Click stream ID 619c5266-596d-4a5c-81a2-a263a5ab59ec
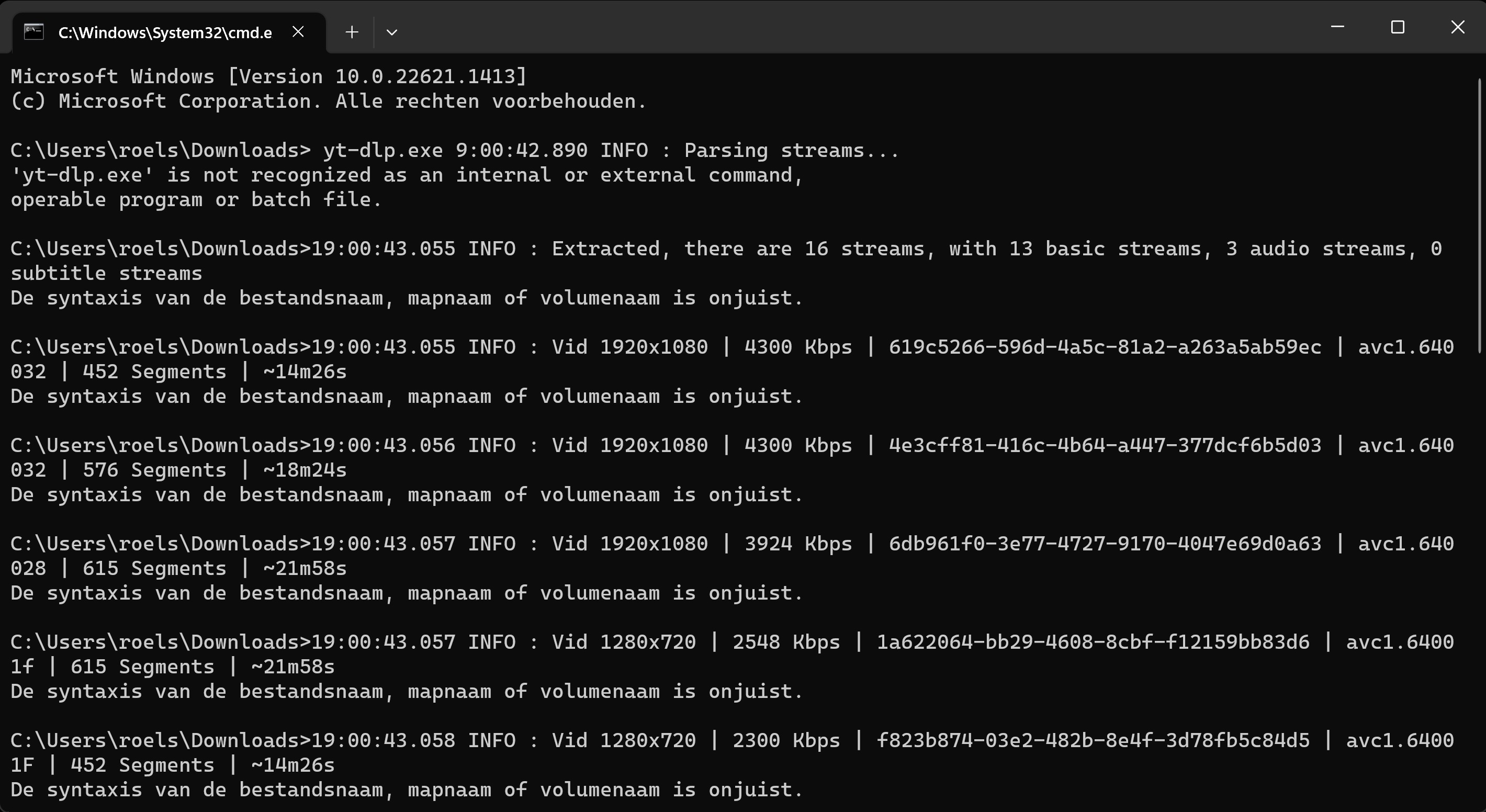The width and height of the screenshot is (1486, 812). (1105, 346)
